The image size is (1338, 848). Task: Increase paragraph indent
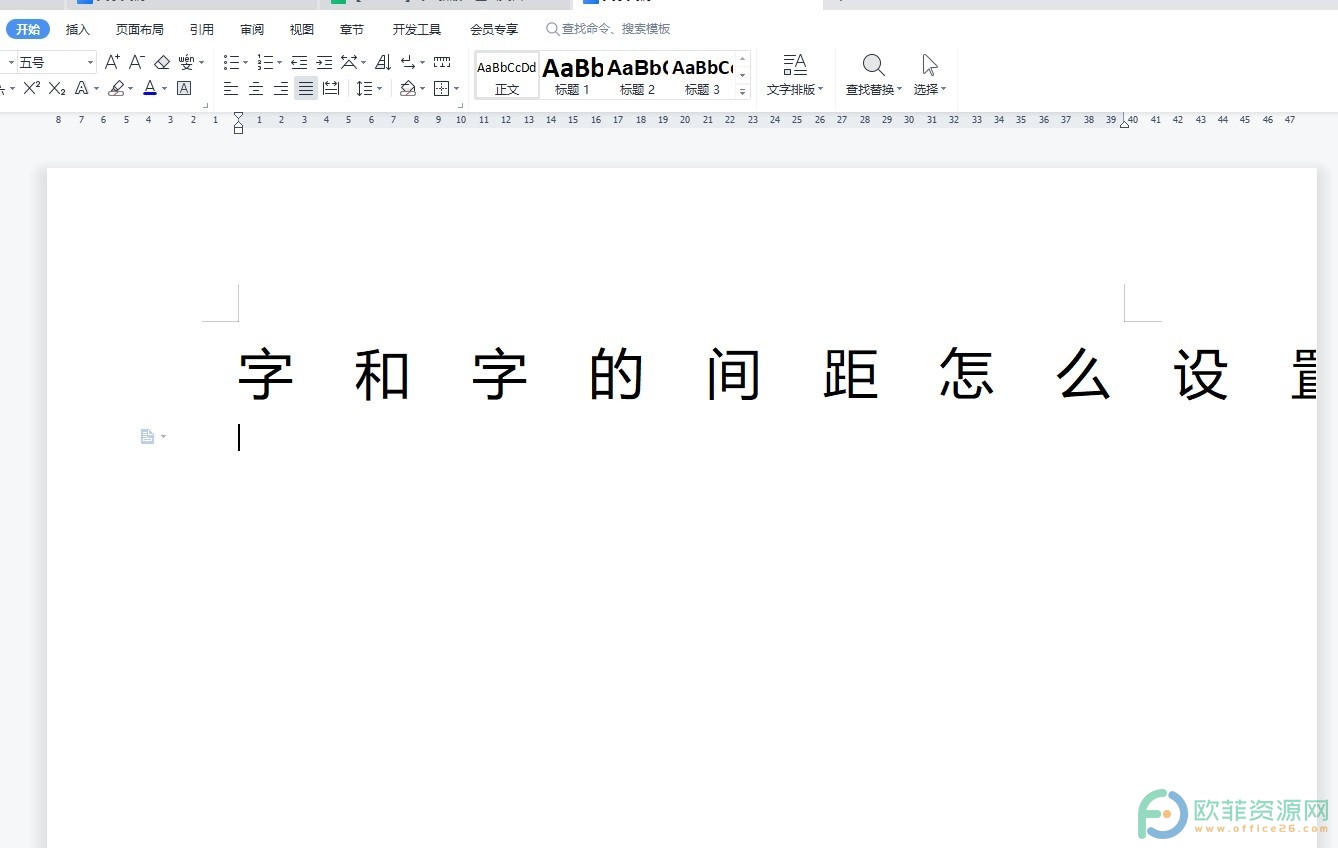tap(324, 62)
